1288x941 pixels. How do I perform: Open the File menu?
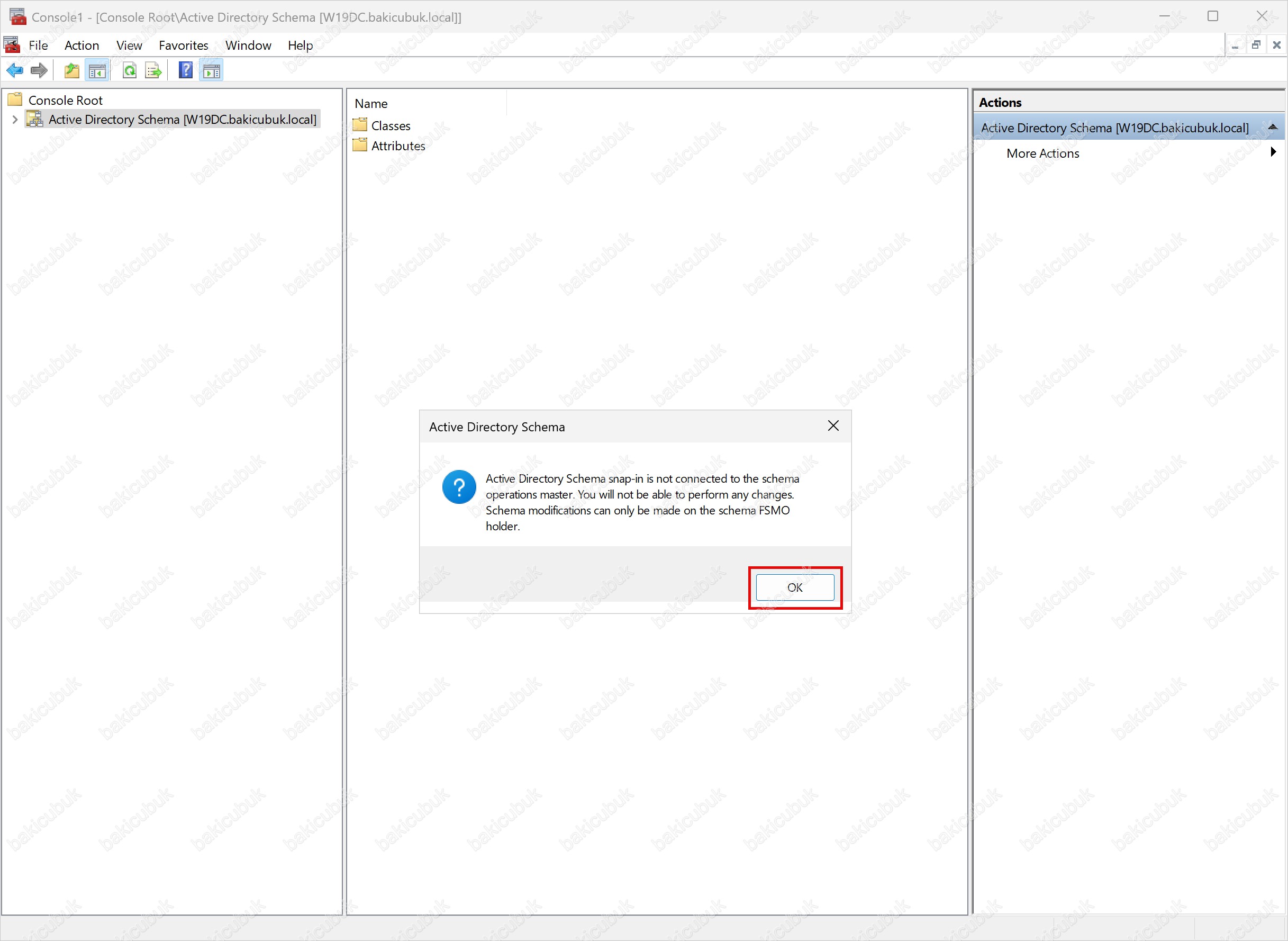pos(38,45)
